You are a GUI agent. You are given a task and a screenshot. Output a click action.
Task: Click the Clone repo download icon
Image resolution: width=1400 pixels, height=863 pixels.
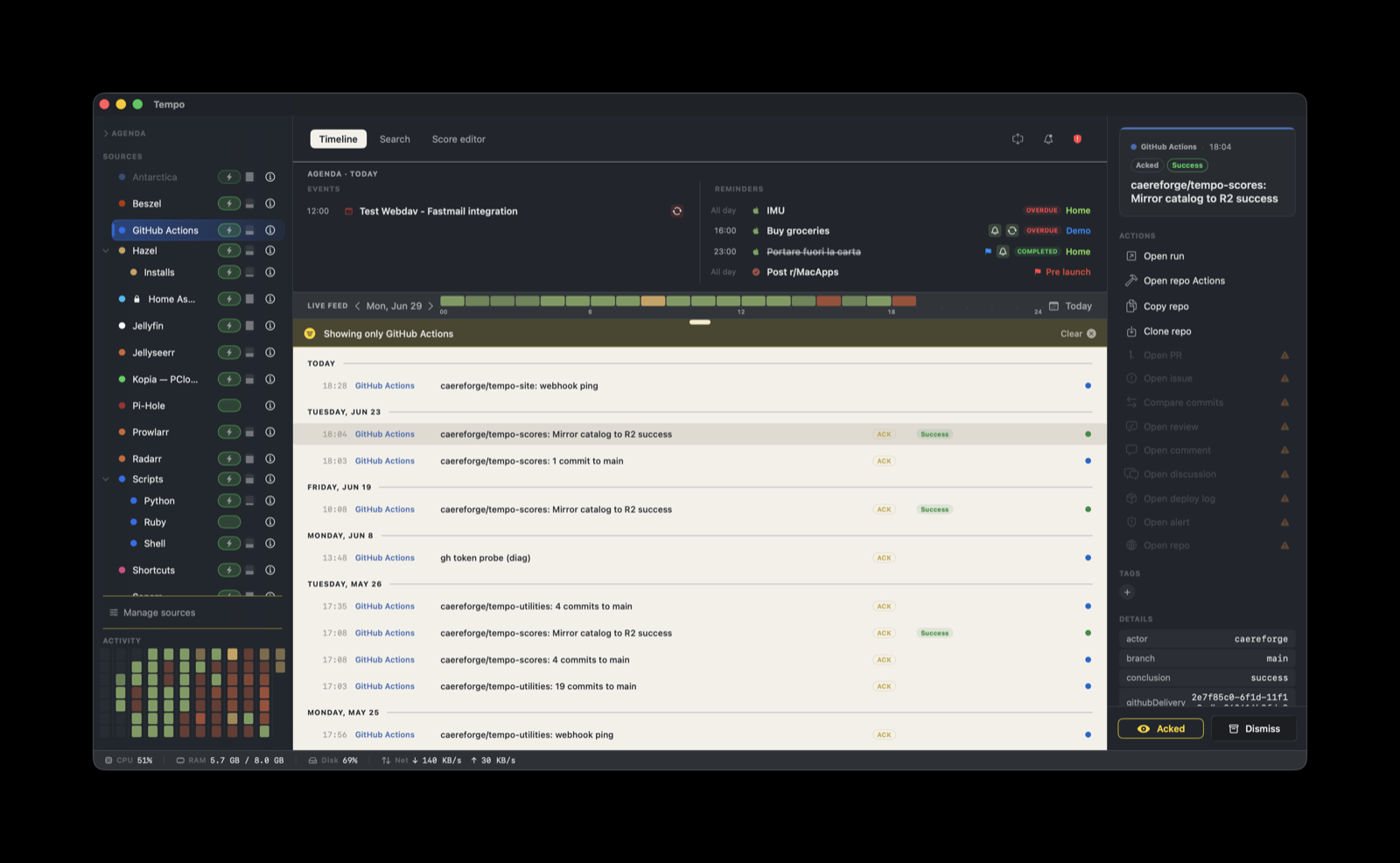[1131, 331]
